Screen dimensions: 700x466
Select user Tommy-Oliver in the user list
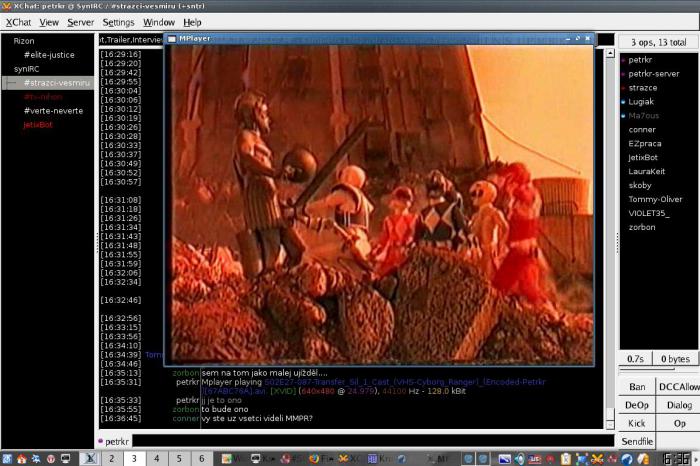pyautogui.click(x=655, y=199)
